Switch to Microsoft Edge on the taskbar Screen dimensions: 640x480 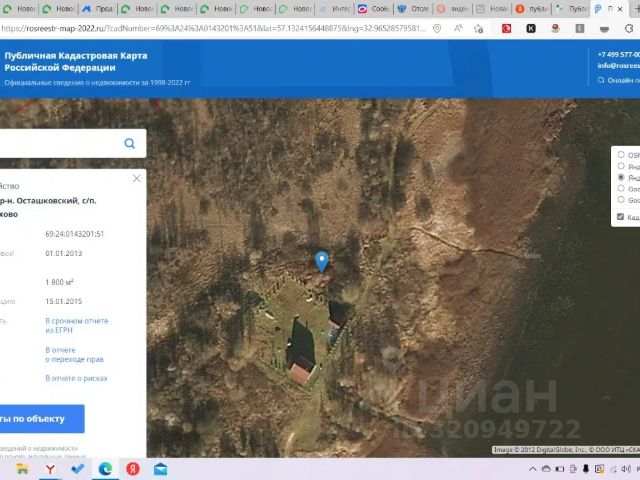[105, 469]
